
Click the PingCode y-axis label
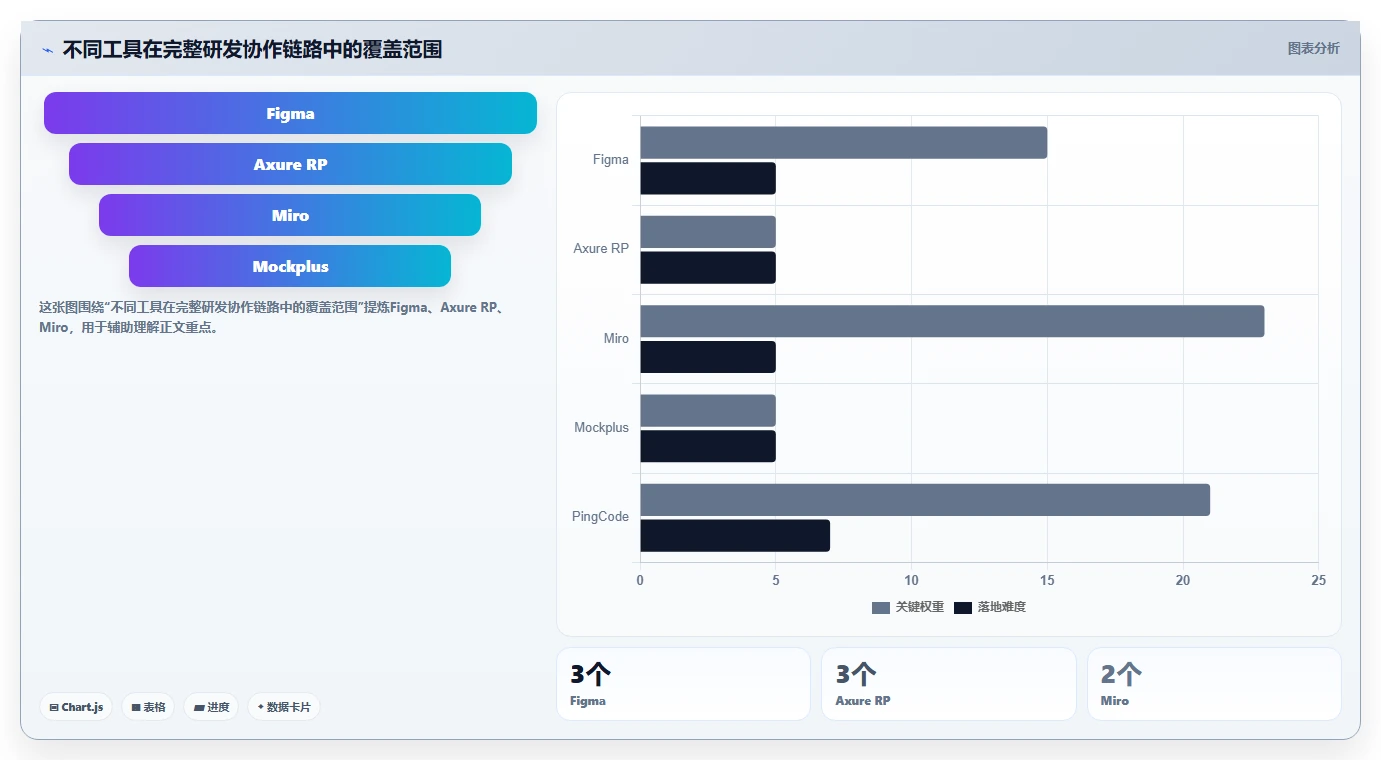coord(600,516)
